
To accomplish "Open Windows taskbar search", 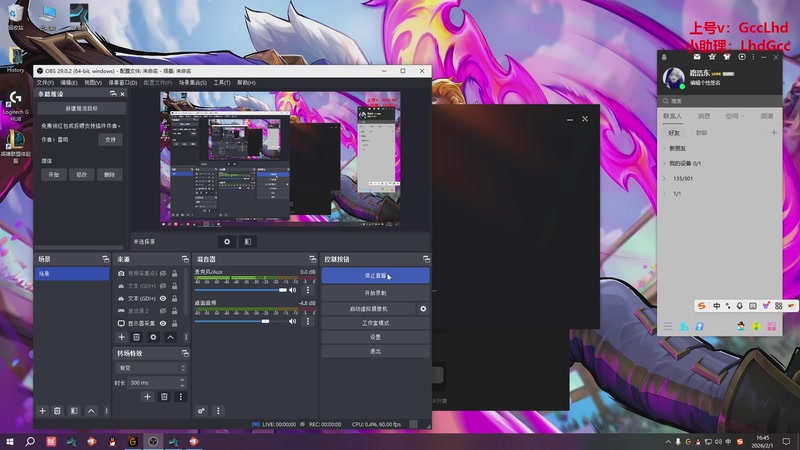I will pyautogui.click(x=30, y=441).
